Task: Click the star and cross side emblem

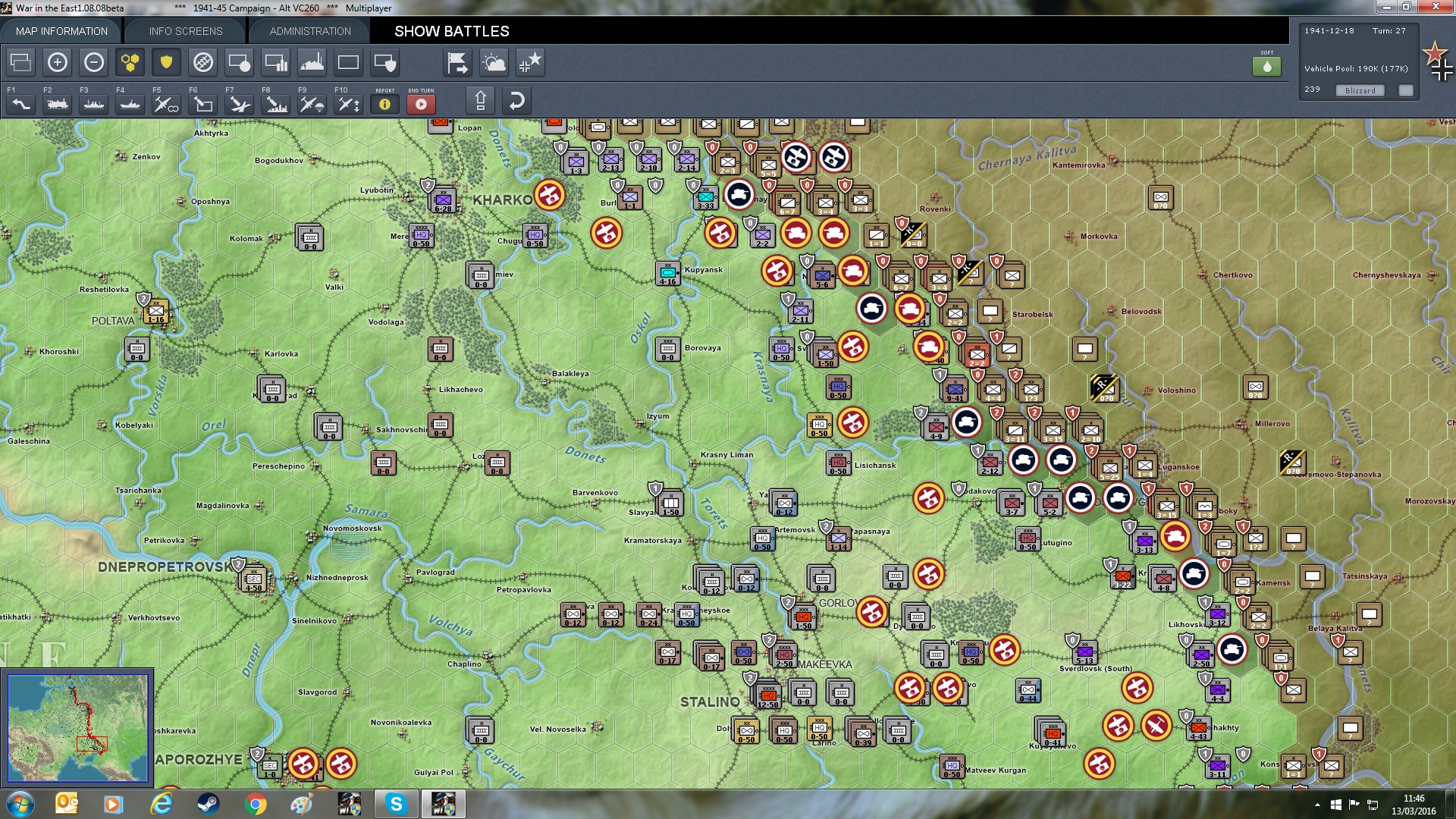Action: [1438, 61]
